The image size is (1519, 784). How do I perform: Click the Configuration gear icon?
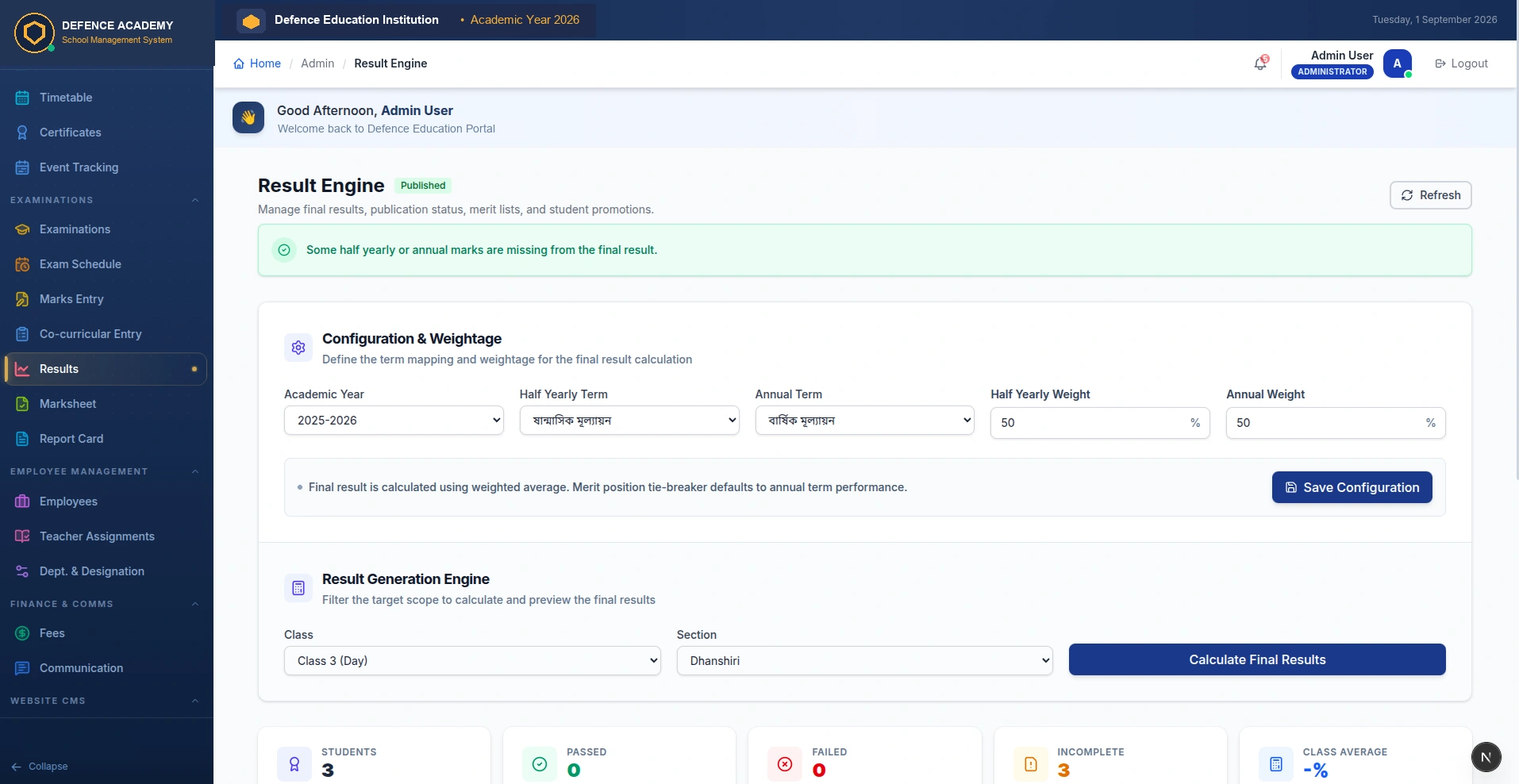pyautogui.click(x=298, y=348)
